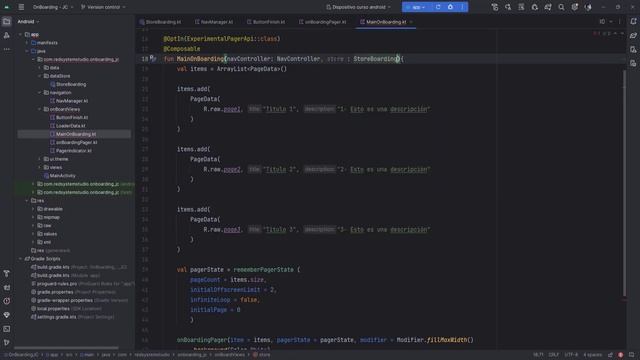
Task: Open Version Control tool window at bottom left
Action: pos(7,343)
